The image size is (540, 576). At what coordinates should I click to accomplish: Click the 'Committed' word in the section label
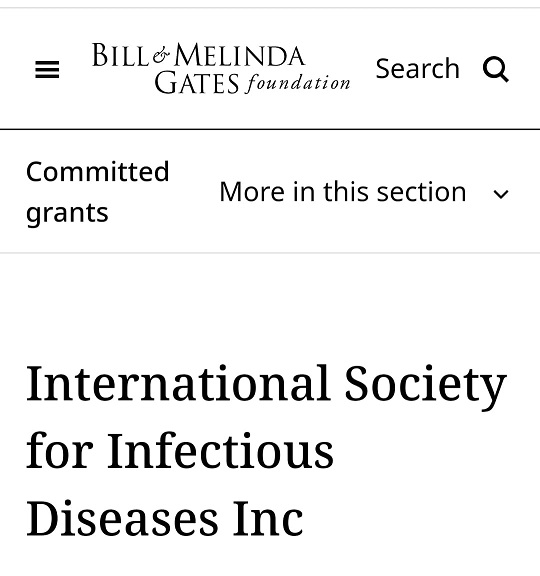(x=98, y=171)
